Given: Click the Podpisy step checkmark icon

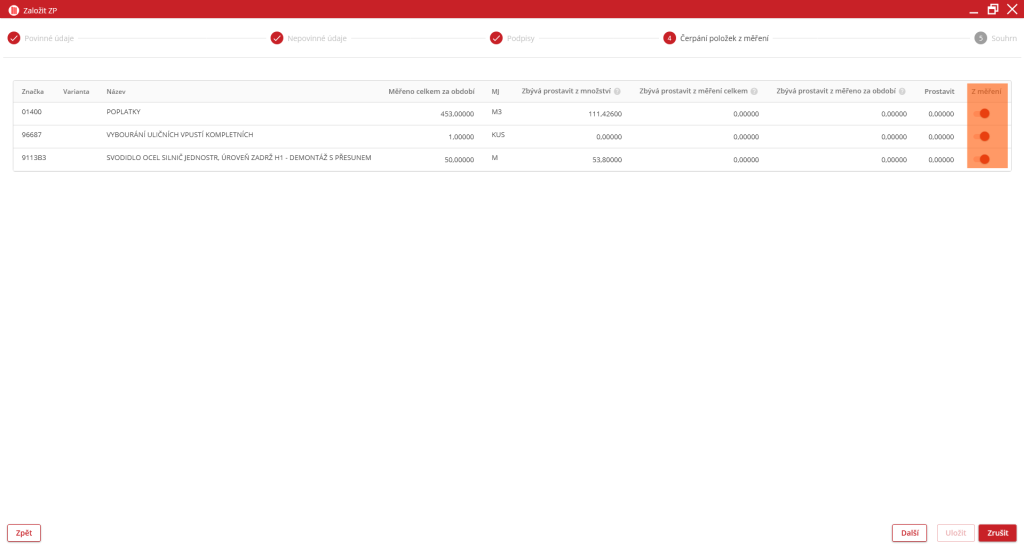Looking at the screenshot, I should (496, 38).
